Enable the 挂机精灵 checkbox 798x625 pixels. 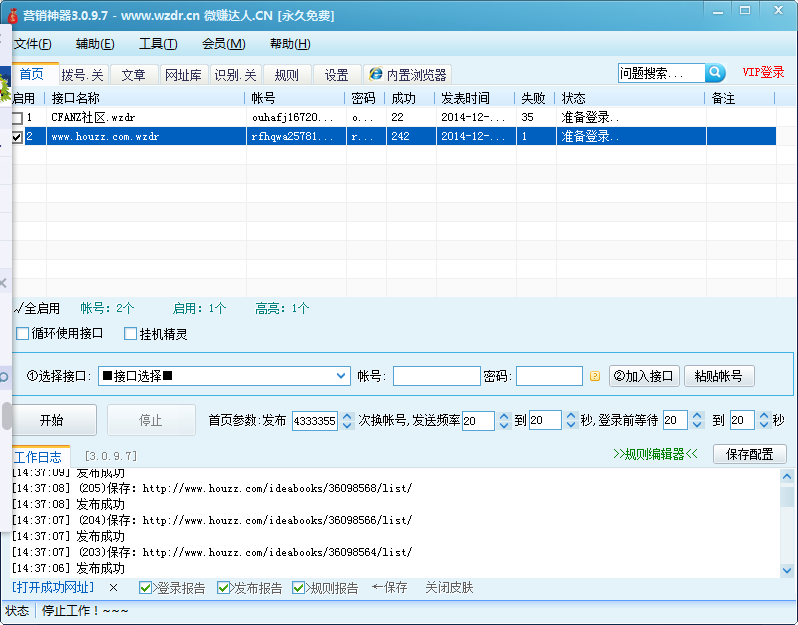pos(131,334)
